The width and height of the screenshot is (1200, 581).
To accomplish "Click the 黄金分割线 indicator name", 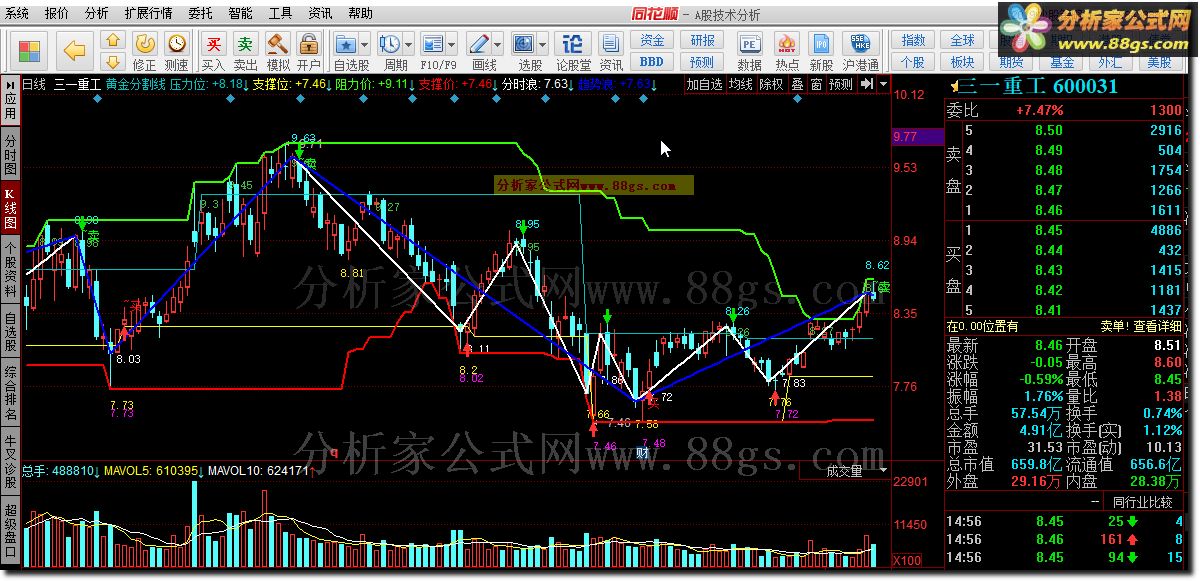I will pyautogui.click(x=134, y=84).
